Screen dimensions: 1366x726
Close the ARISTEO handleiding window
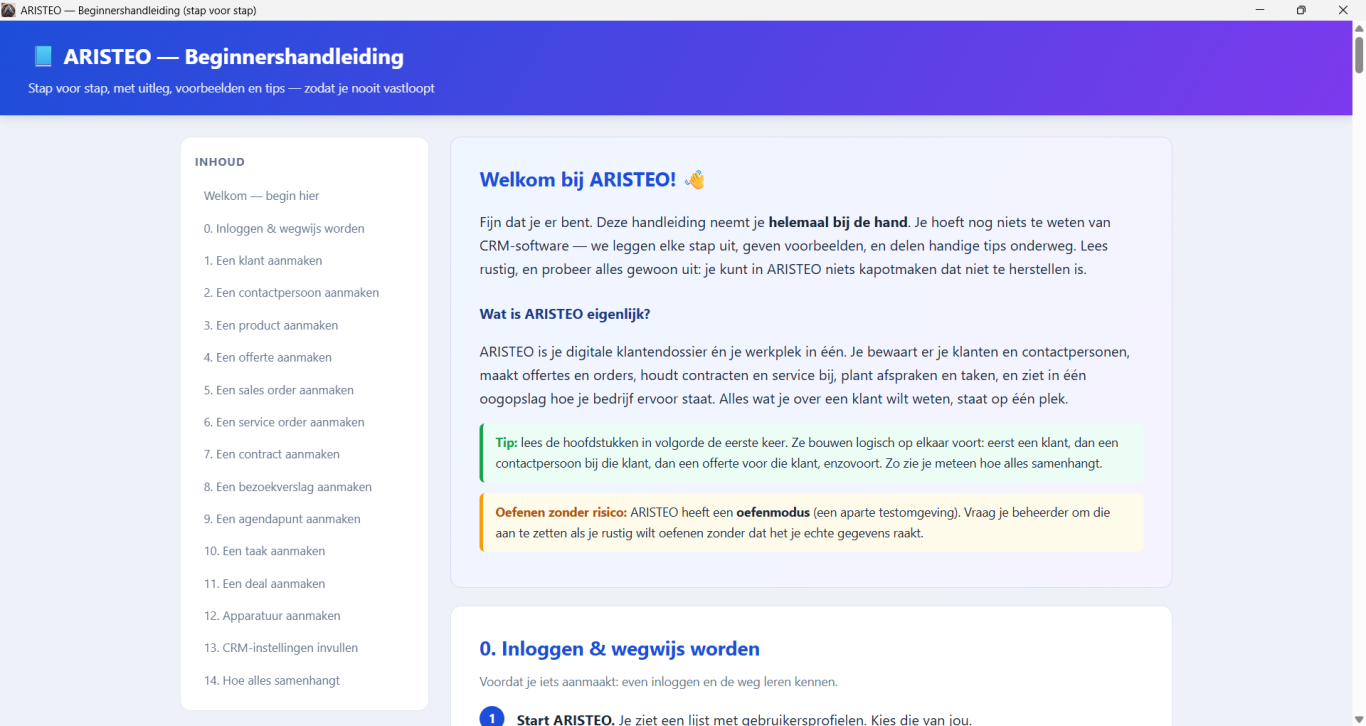point(1343,10)
